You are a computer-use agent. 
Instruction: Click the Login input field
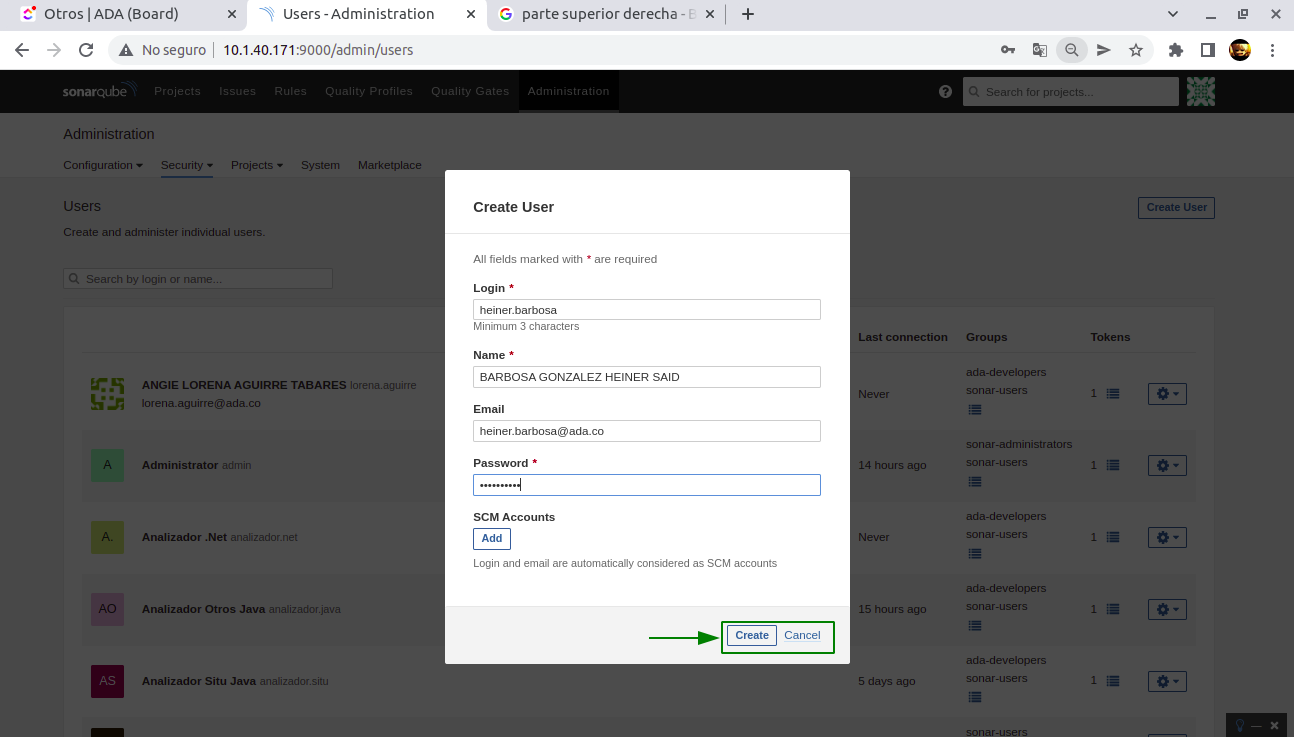click(x=646, y=310)
